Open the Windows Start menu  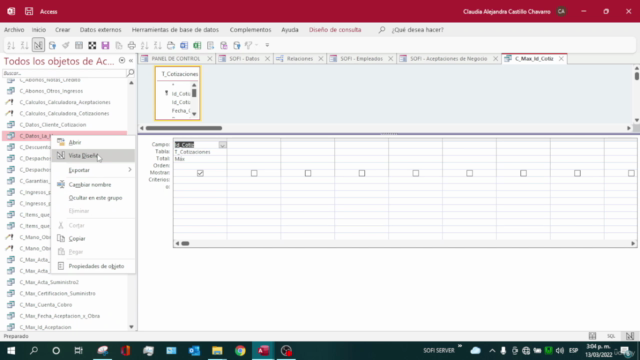[11, 351]
